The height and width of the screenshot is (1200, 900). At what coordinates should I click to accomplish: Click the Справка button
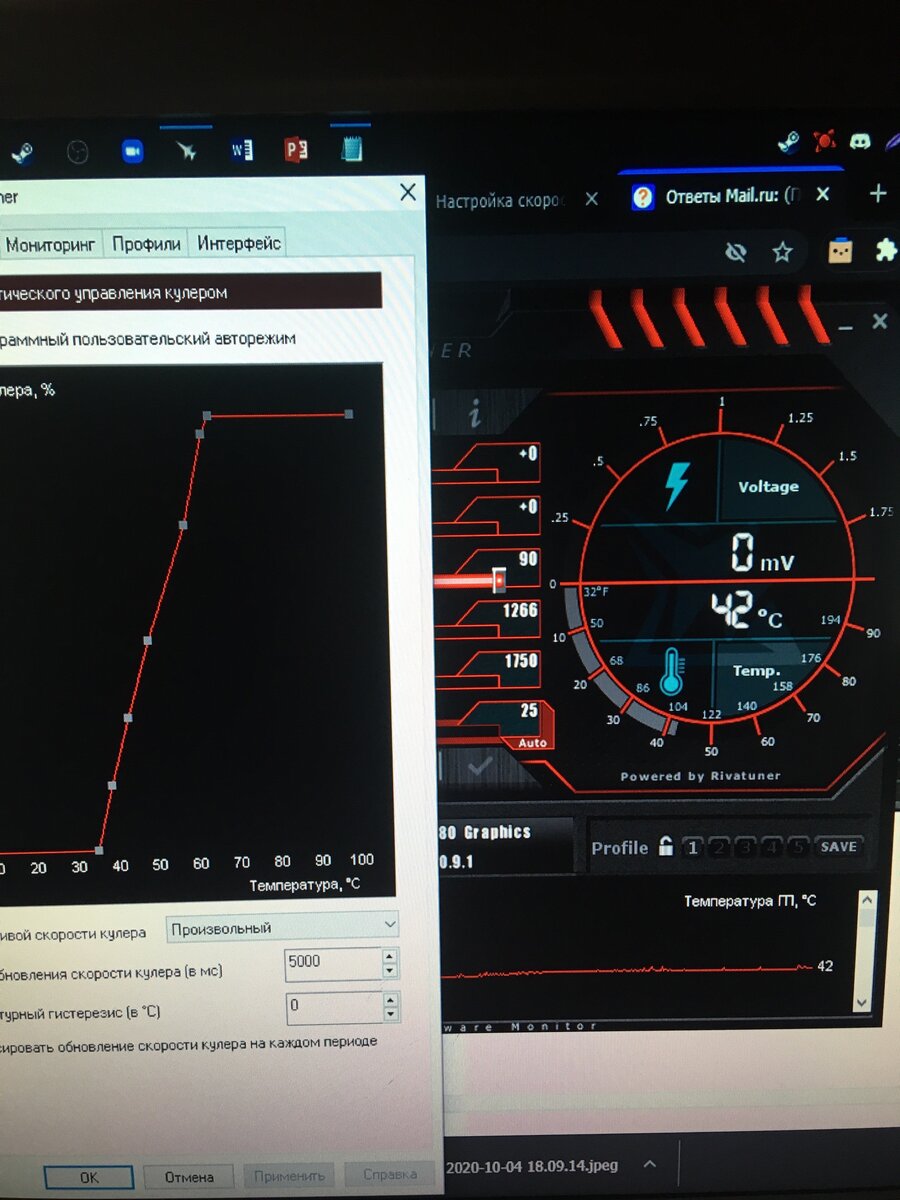pos(389,1175)
